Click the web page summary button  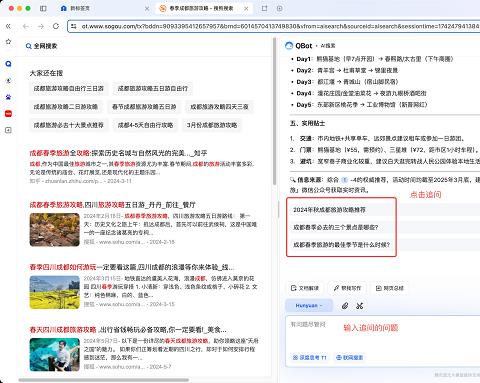[x=389, y=288]
